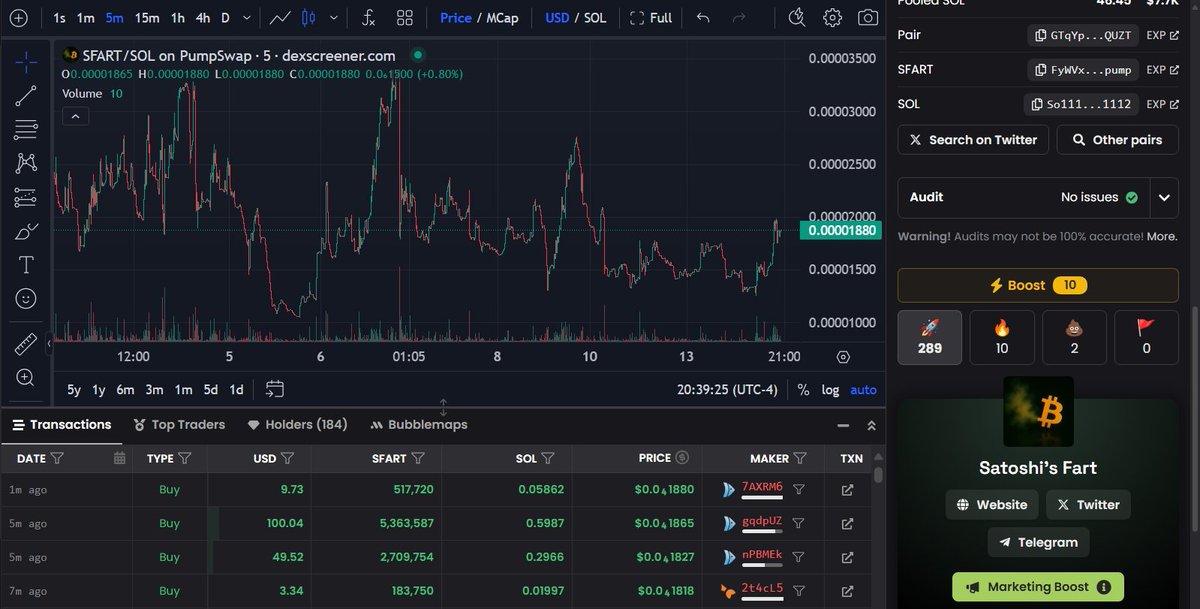Select the Emoji sticker tool
The width and height of the screenshot is (1200, 609).
click(x=25, y=298)
